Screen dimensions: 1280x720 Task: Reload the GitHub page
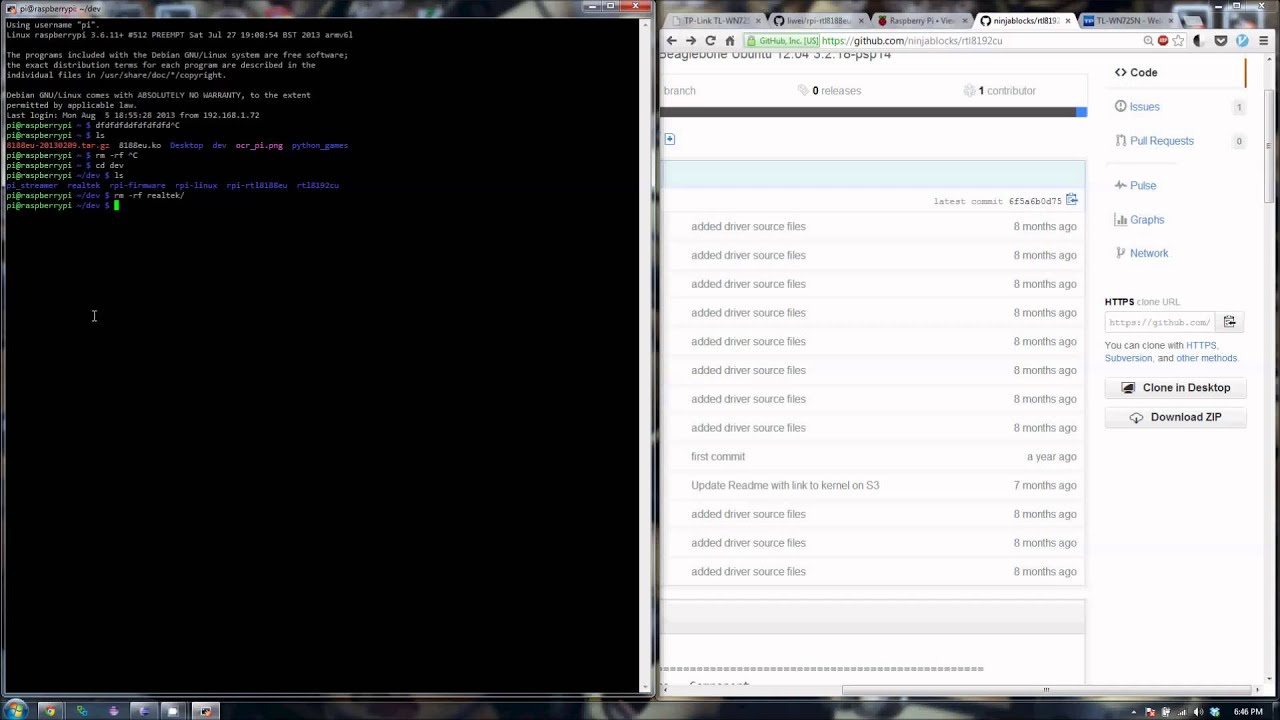710,41
